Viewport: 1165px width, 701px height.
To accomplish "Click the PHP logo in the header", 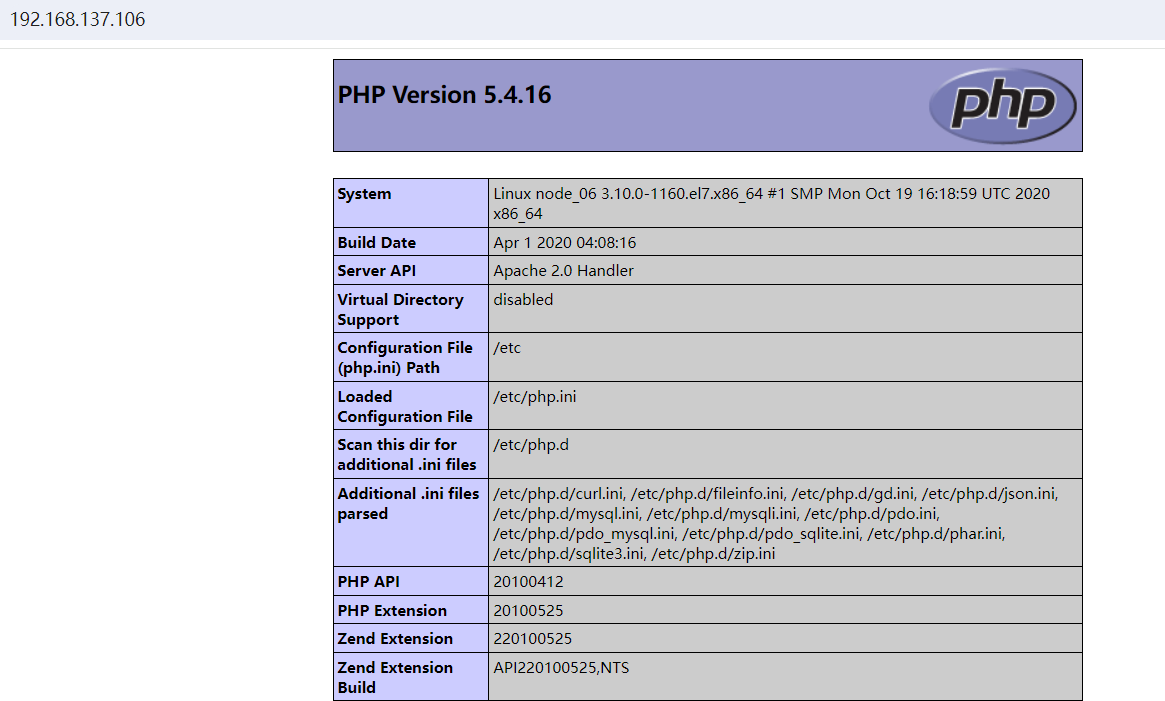I will (x=1002, y=106).
